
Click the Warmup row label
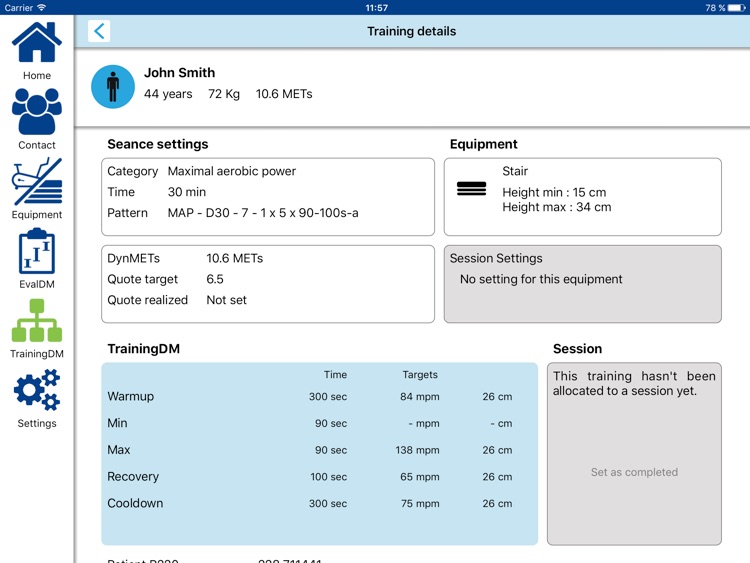coord(131,396)
